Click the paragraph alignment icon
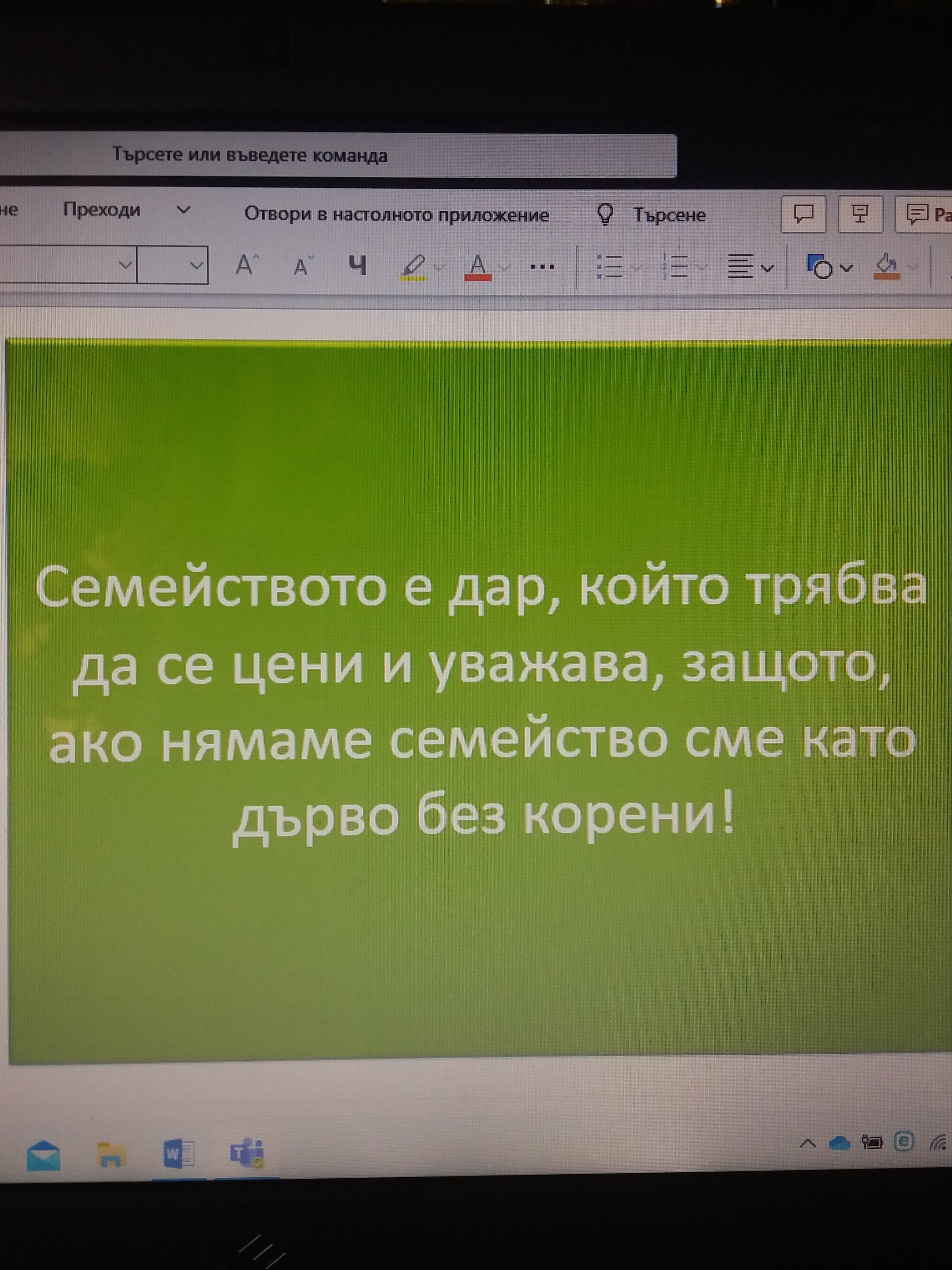The image size is (952, 1270). click(740, 267)
